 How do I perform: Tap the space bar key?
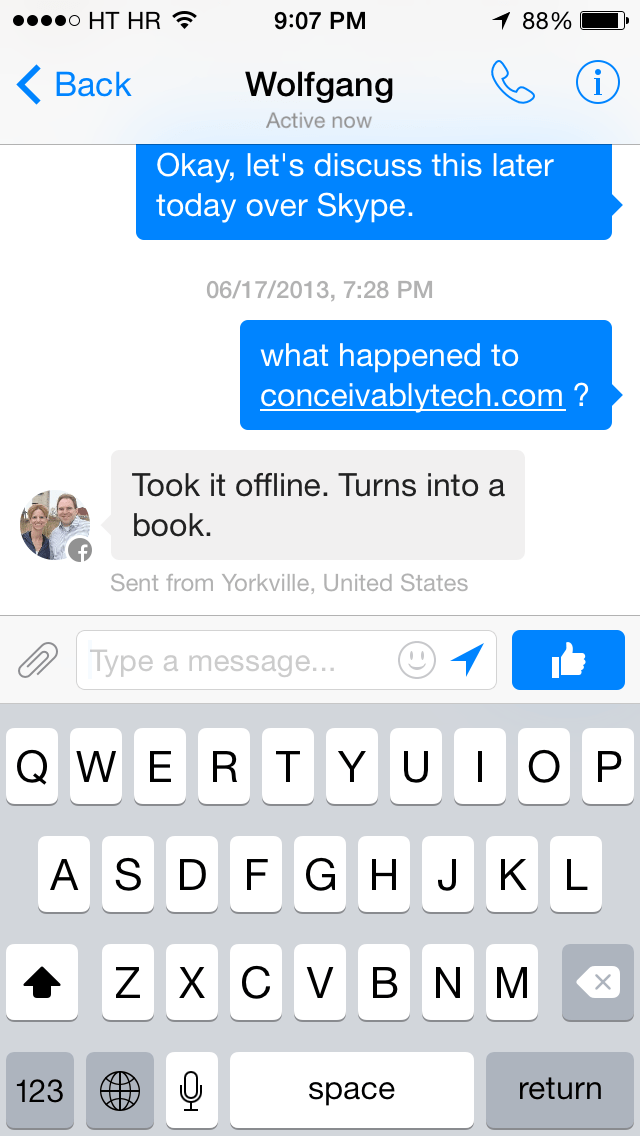coord(352,1090)
